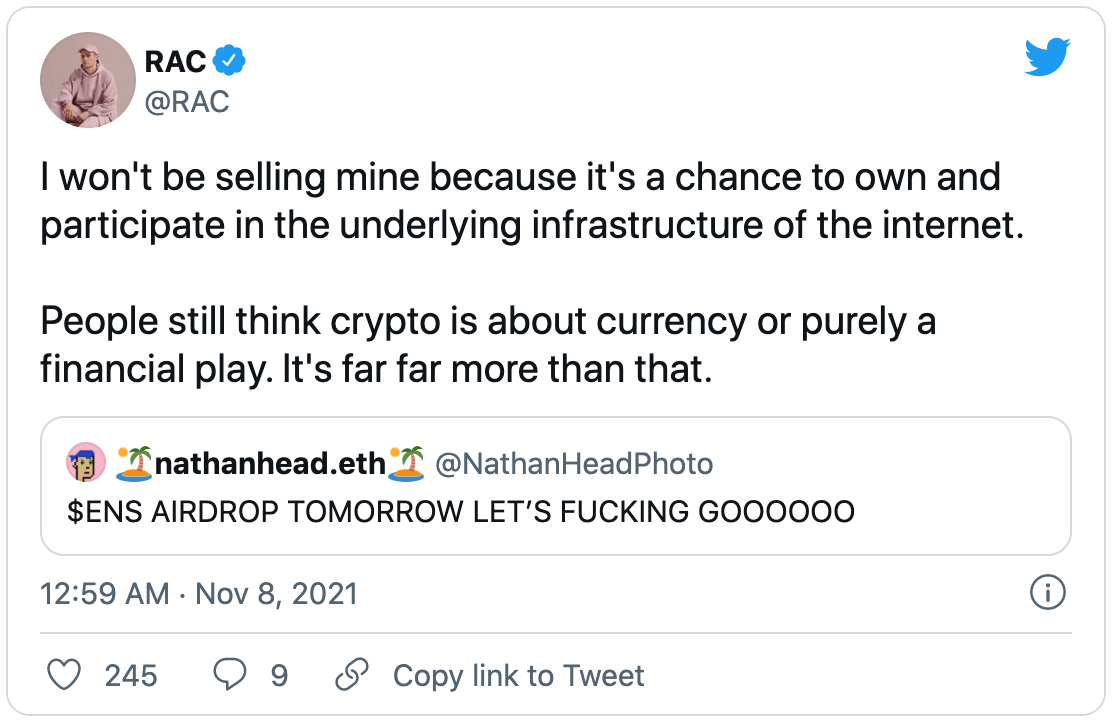The image size is (1112, 722).
Task: Open the quoted $ENS AIRDROP tweet text
Action: pos(461,513)
